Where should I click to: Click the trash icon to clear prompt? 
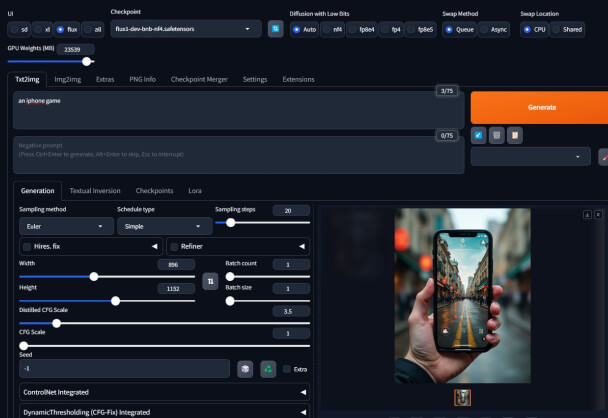pos(496,135)
